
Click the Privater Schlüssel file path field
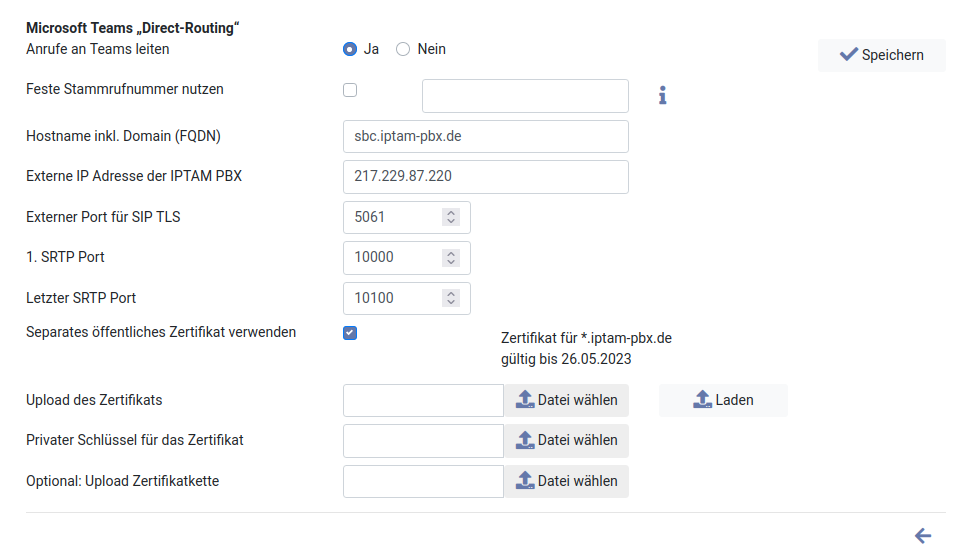(x=423, y=440)
